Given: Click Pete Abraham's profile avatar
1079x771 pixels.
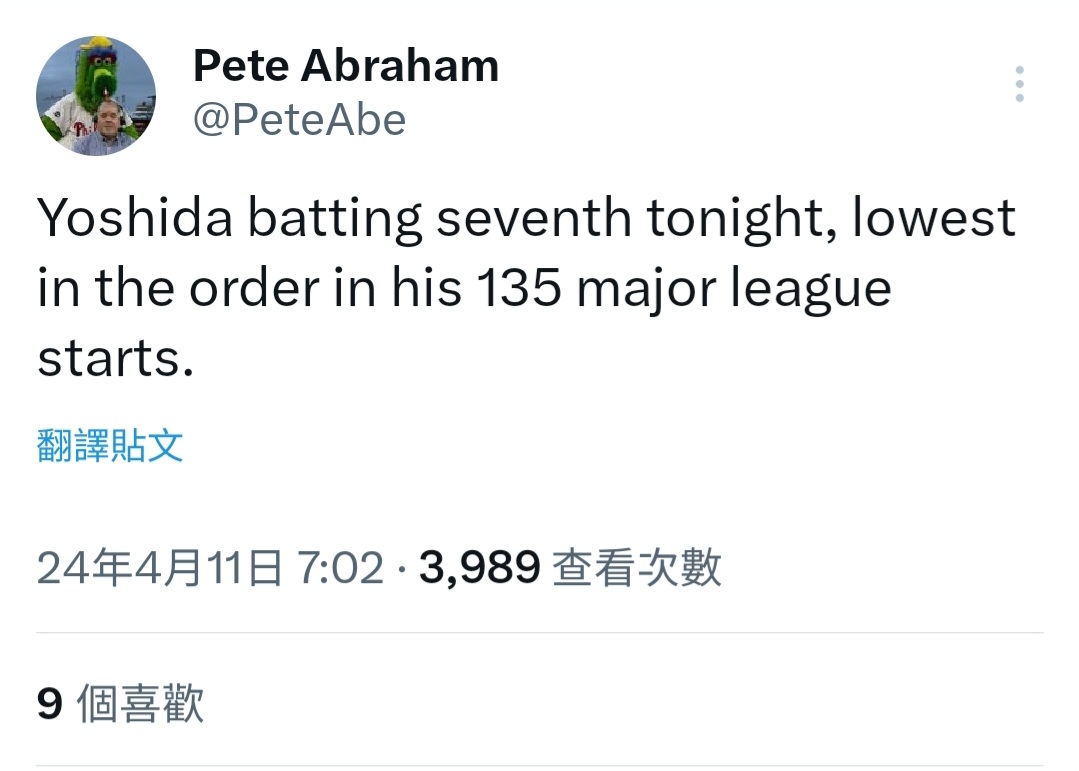Looking at the screenshot, I should click(x=96, y=96).
